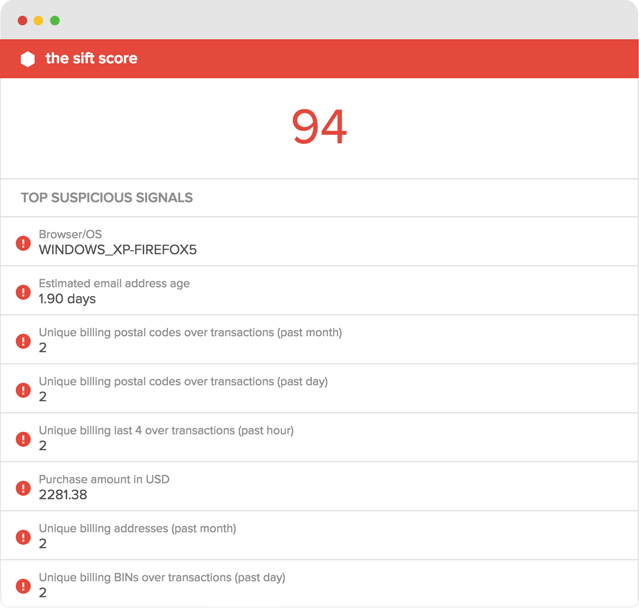639x608 pixels.
Task: Click Unique billing addresses (past month) label
Action: (x=137, y=529)
